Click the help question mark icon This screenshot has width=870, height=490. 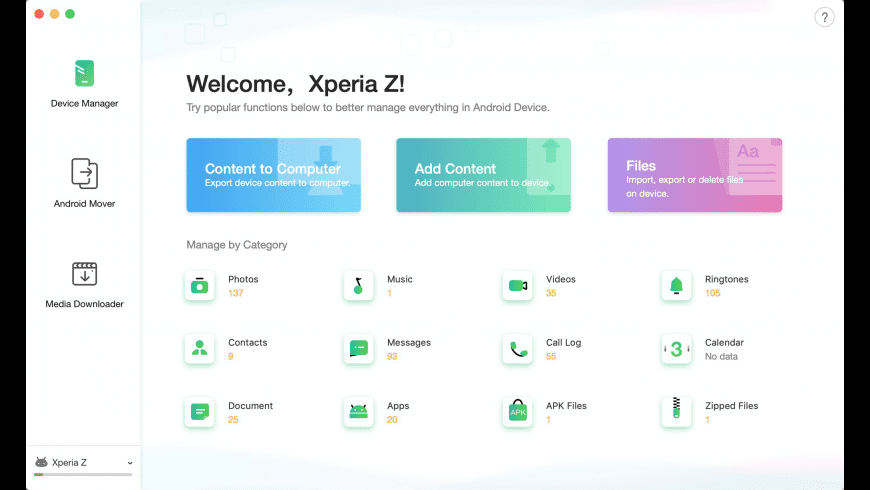pos(825,17)
